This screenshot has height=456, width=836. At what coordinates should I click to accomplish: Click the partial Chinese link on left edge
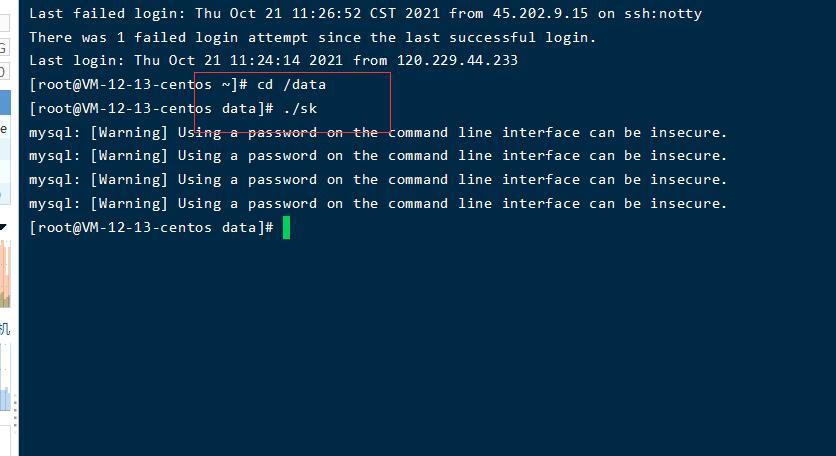(5, 328)
